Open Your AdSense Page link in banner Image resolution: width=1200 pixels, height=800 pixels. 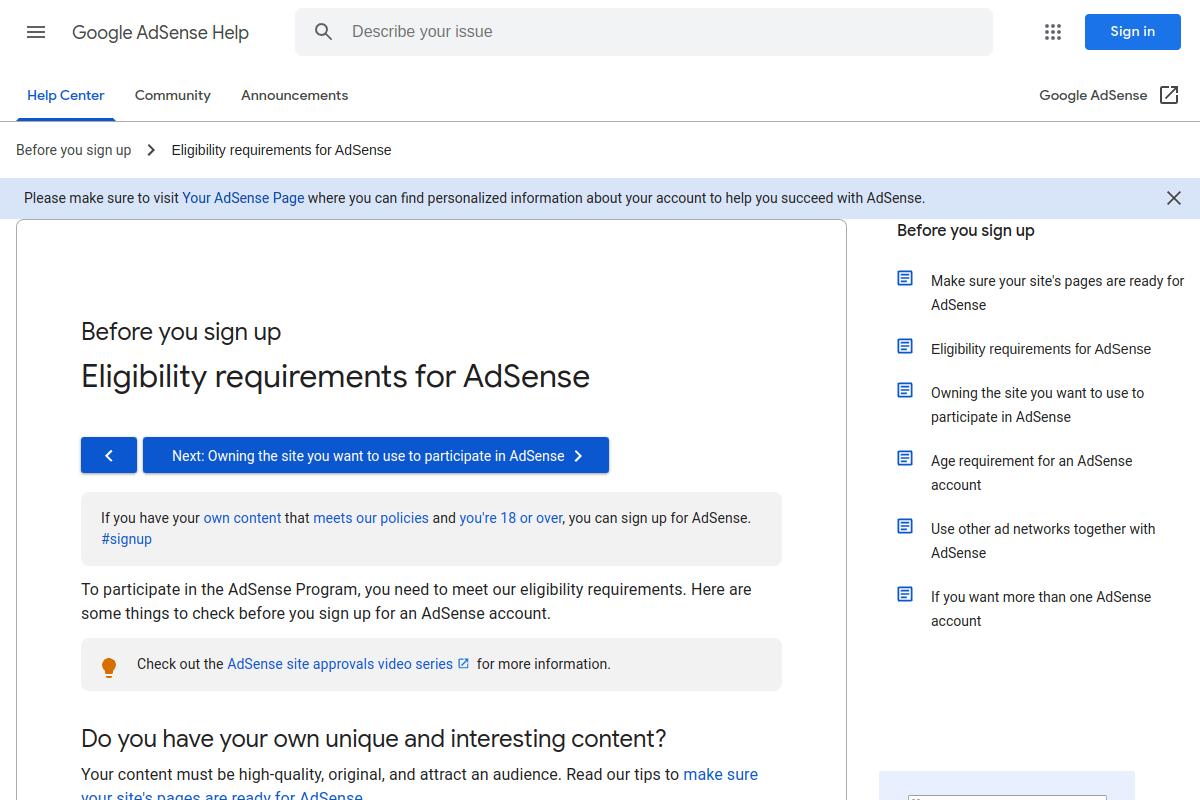click(x=243, y=198)
